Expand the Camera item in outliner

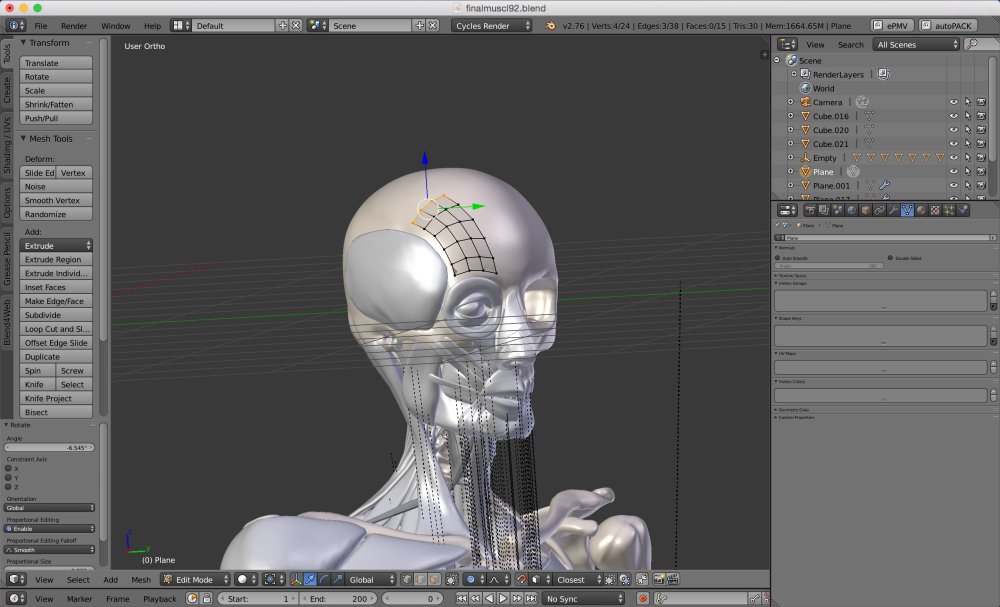791,102
